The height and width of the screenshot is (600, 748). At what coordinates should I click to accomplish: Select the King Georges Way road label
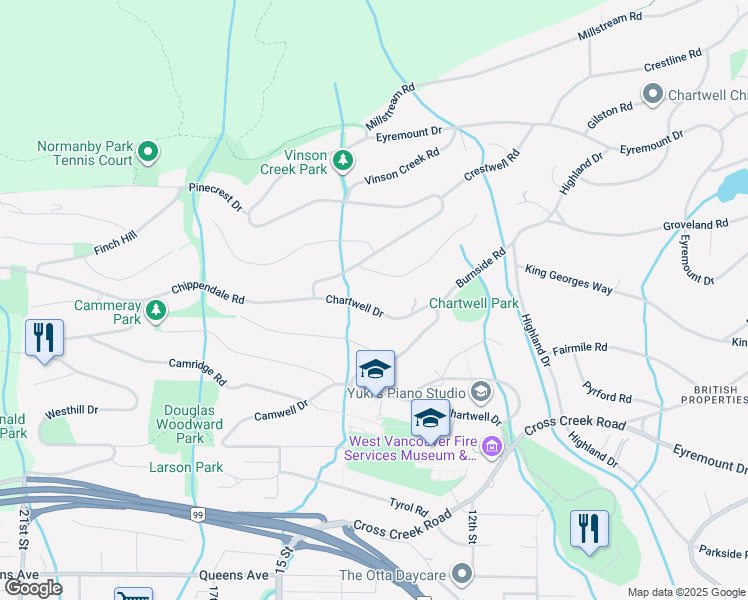coord(569,280)
